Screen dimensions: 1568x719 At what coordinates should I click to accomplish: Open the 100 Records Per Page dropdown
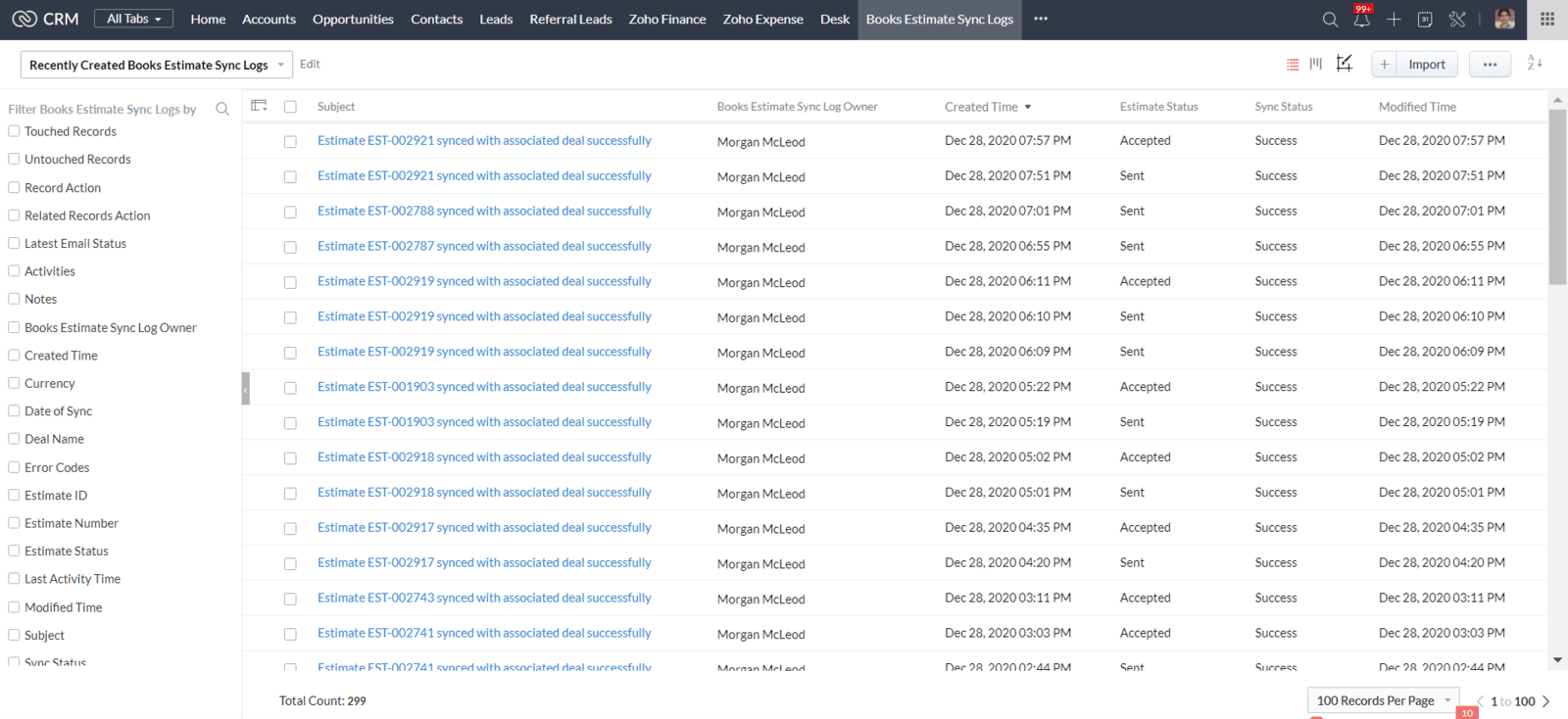[1384, 700]
